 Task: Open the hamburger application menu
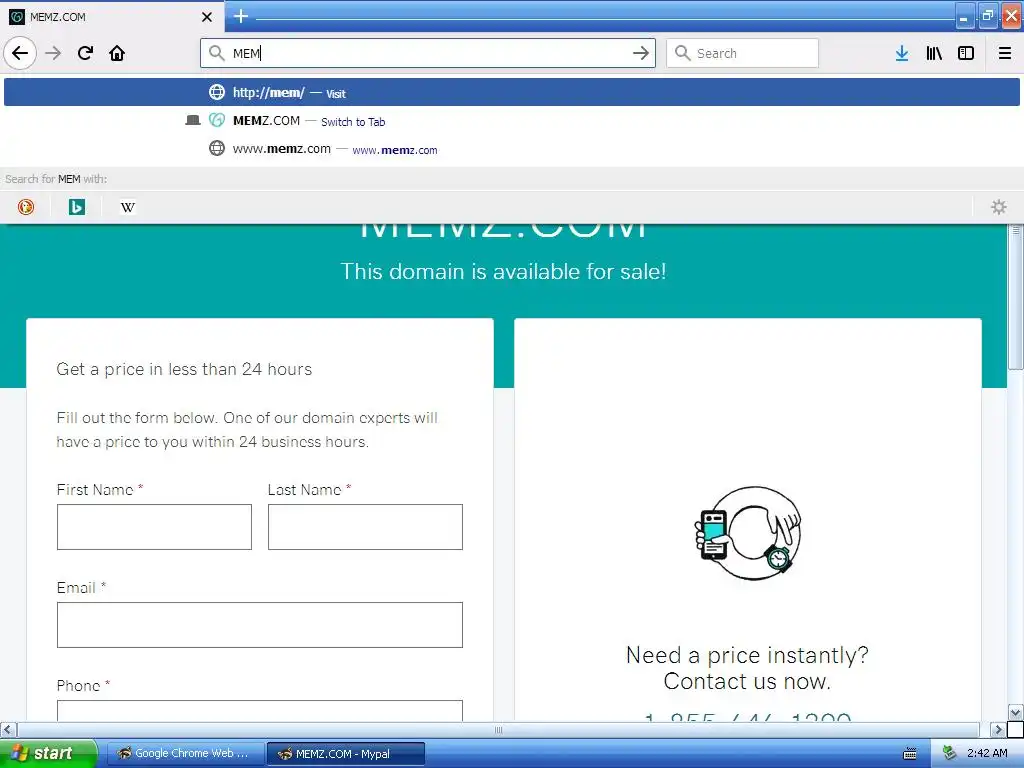1005,53
